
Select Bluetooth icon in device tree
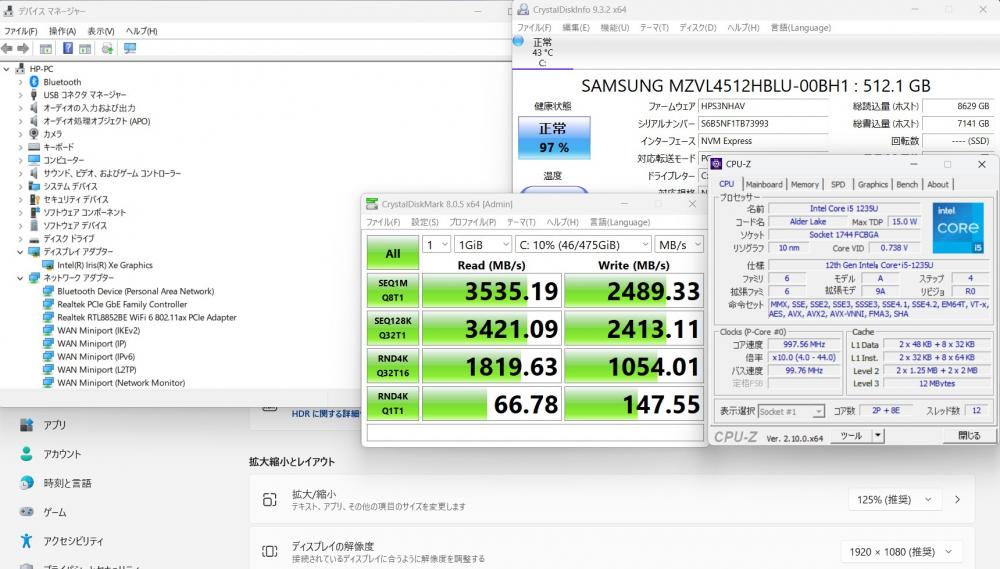point(34,82)
